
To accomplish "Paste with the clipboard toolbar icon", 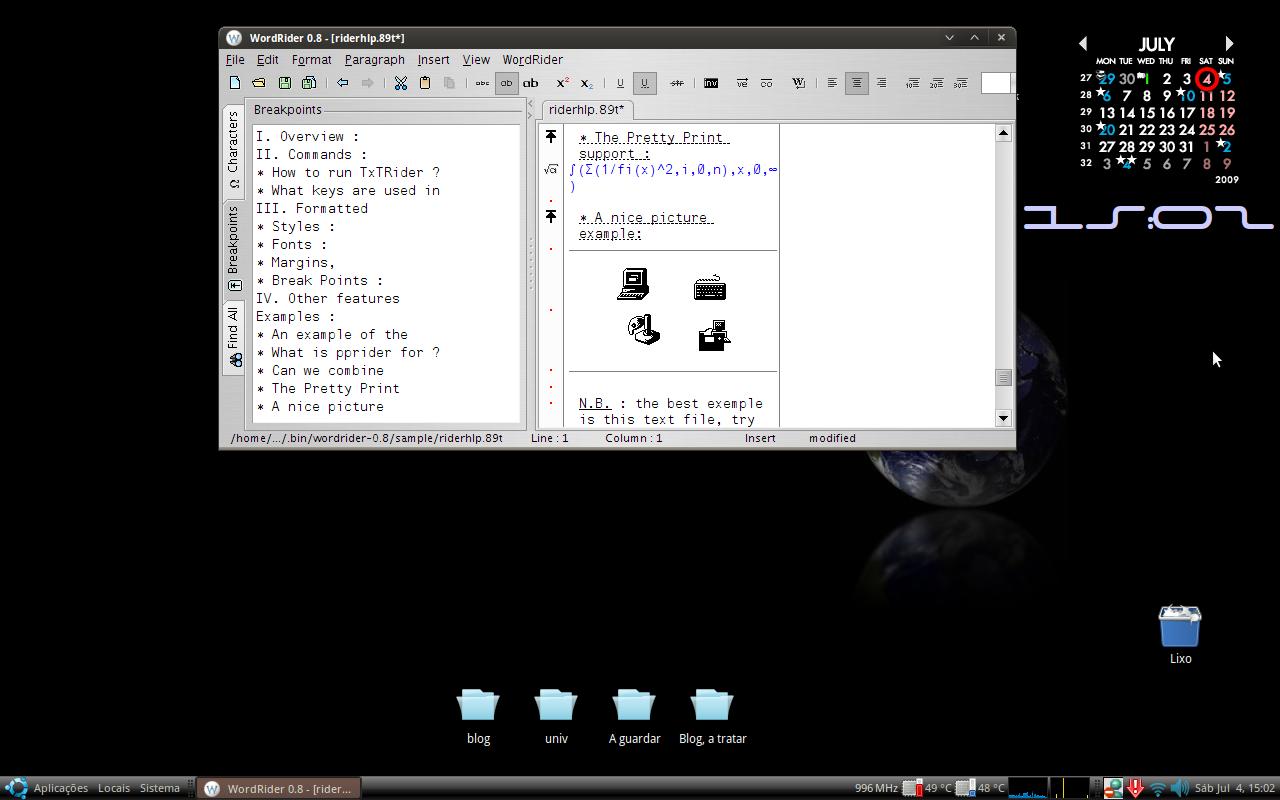I will [424, 83].
